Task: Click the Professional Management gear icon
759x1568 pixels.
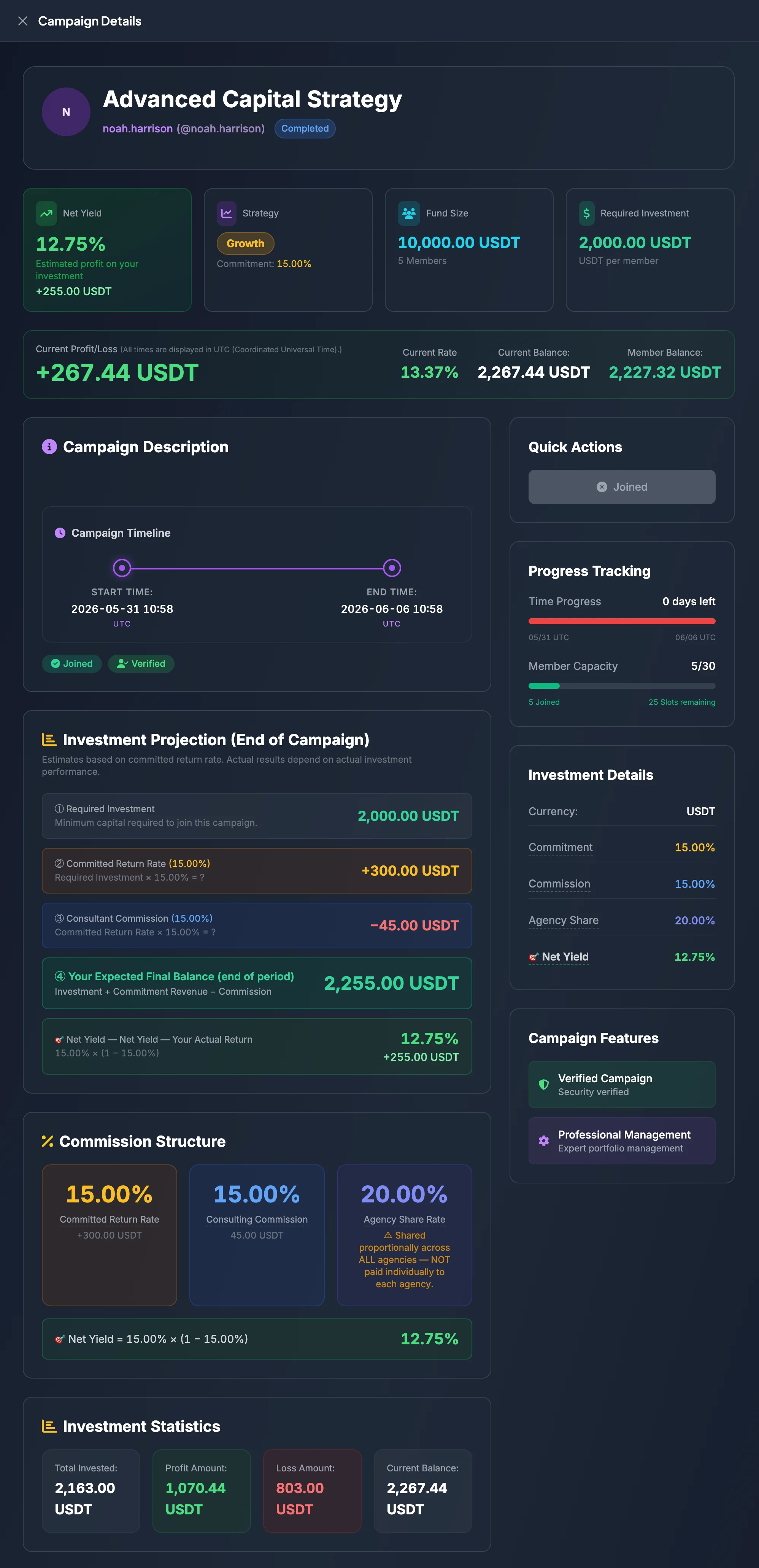Action: tap(544, 1141)
